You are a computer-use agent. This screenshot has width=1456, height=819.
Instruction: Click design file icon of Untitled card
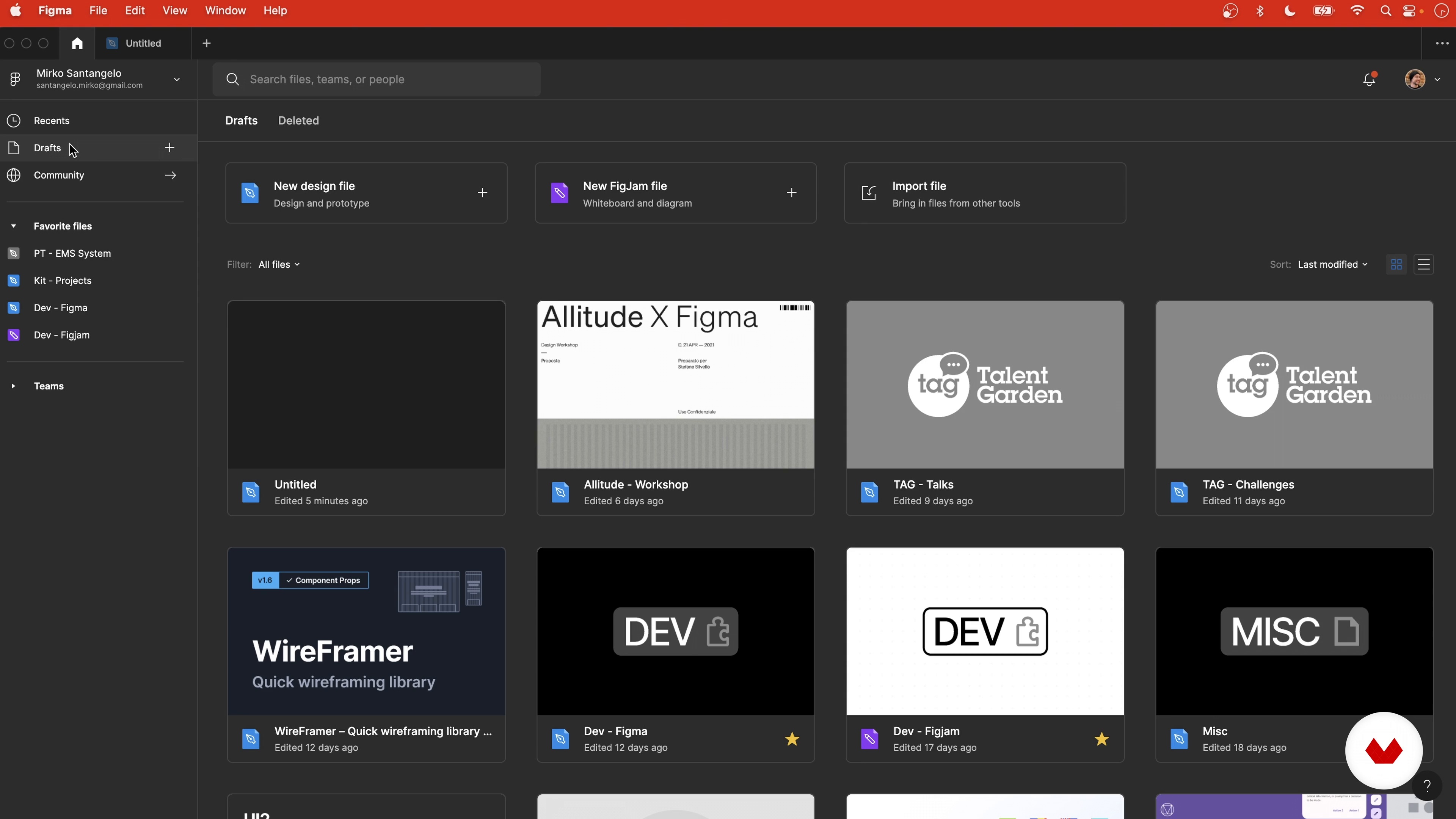251,492
